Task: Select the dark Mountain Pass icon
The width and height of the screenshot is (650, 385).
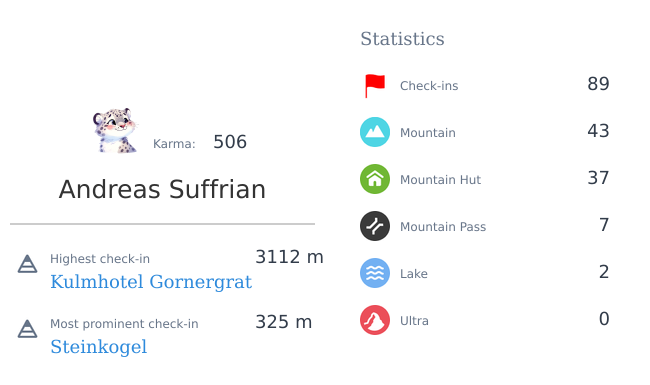Action: point(375,226)
